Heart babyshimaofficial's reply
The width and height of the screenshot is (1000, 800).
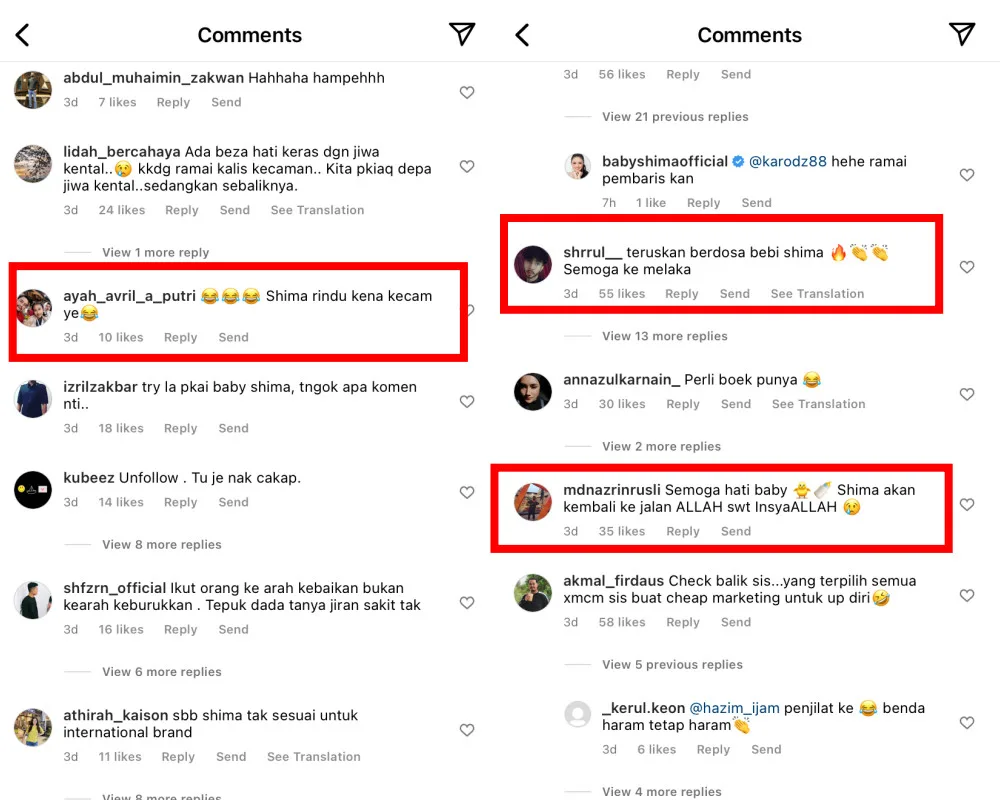click(x=967, y=175)
